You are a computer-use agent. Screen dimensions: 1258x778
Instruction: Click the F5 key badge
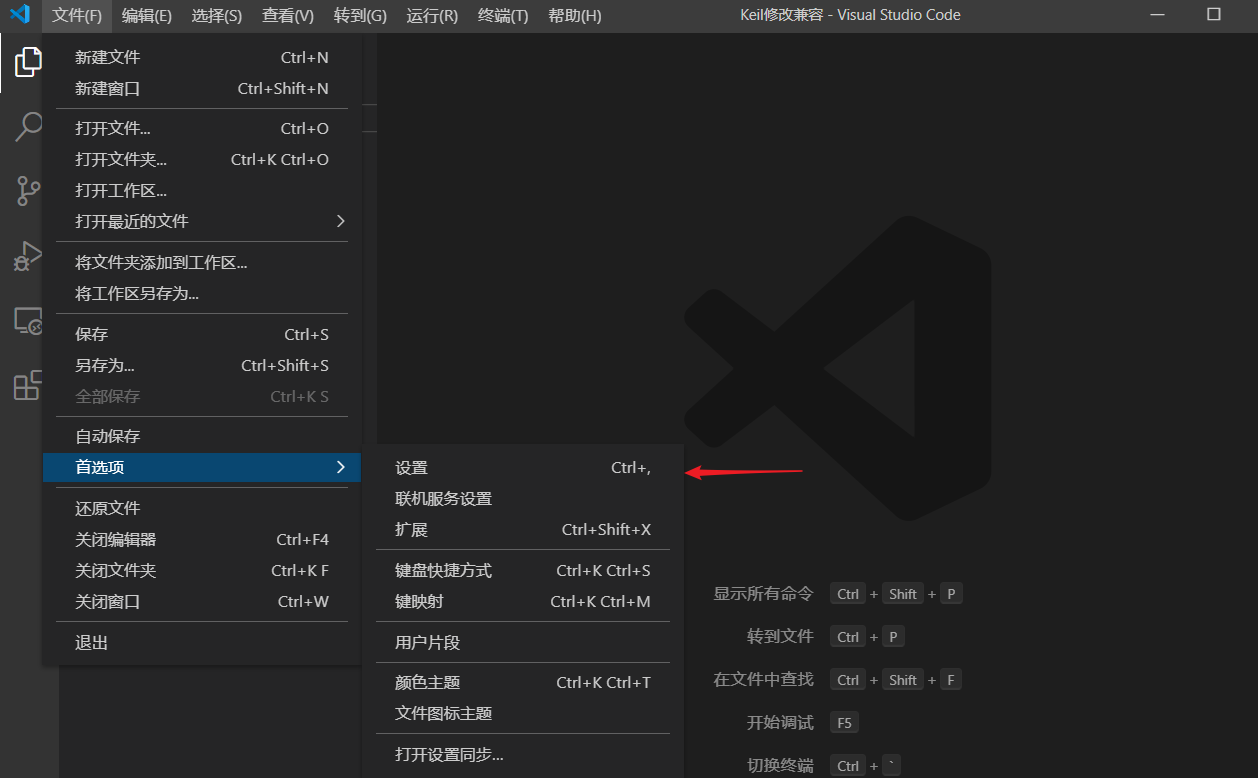844,723
